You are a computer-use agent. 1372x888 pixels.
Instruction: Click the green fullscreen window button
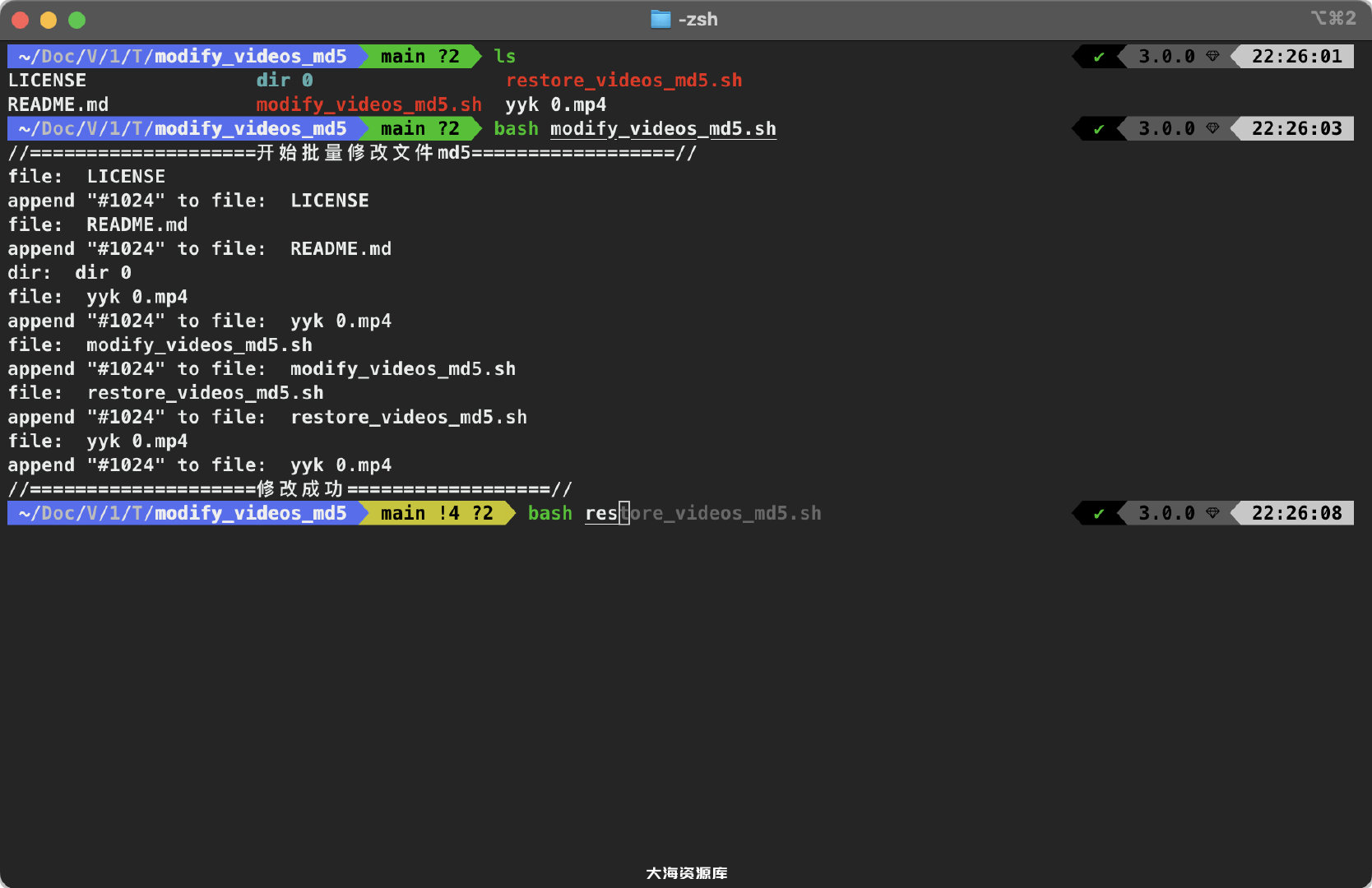tap(76, 20)
